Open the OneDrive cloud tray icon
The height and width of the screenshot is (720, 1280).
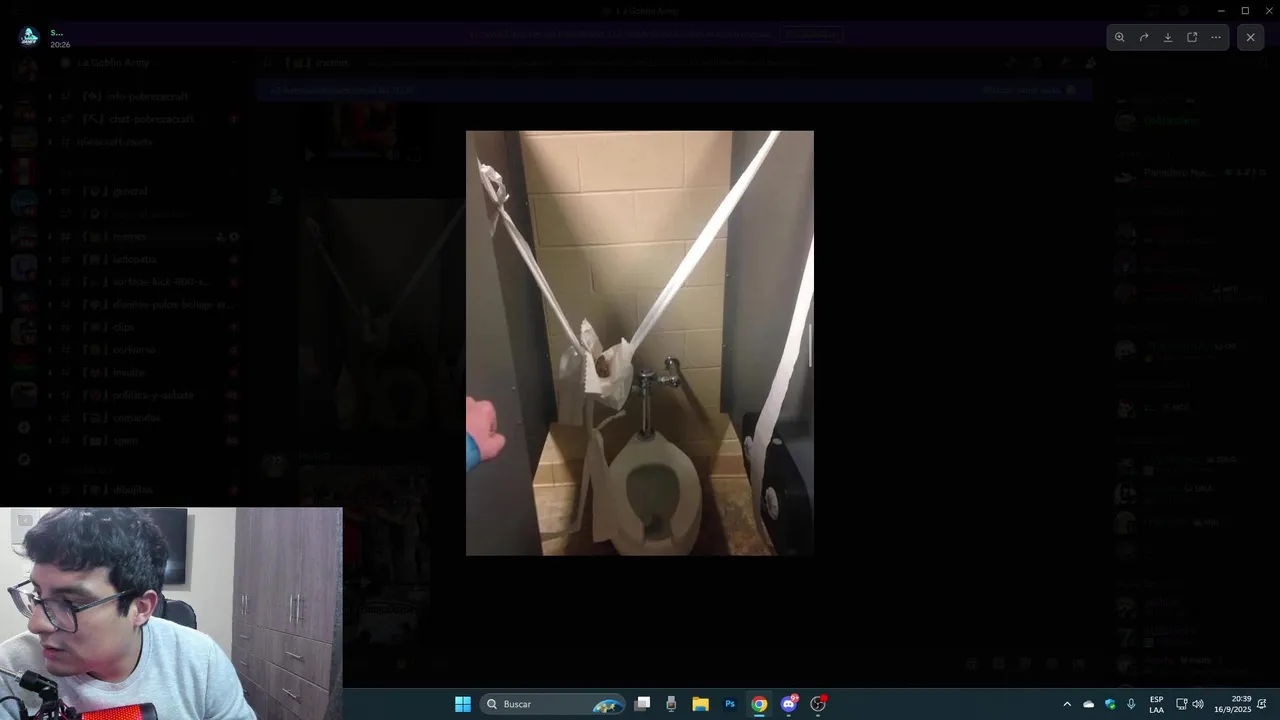(x=1089, y=704)
